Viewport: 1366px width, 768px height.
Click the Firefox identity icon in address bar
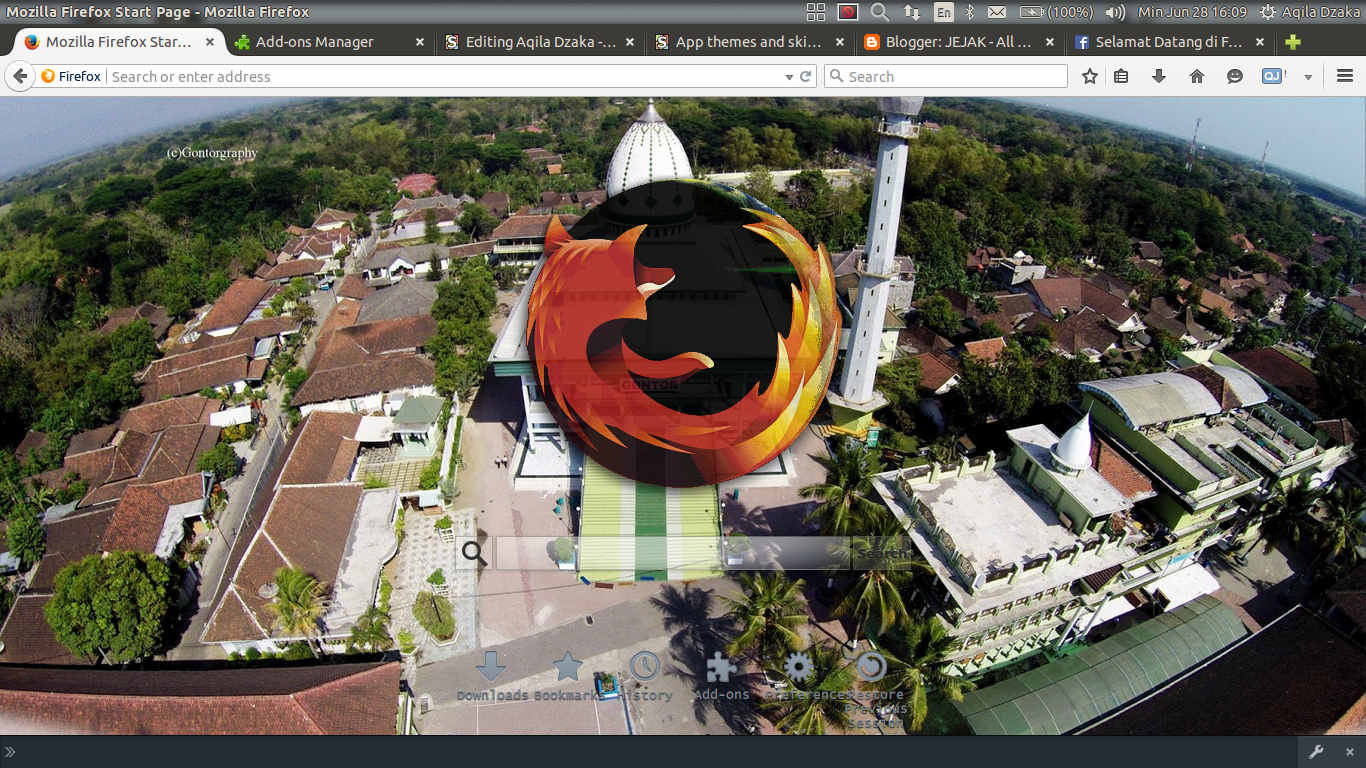point(71,76)
